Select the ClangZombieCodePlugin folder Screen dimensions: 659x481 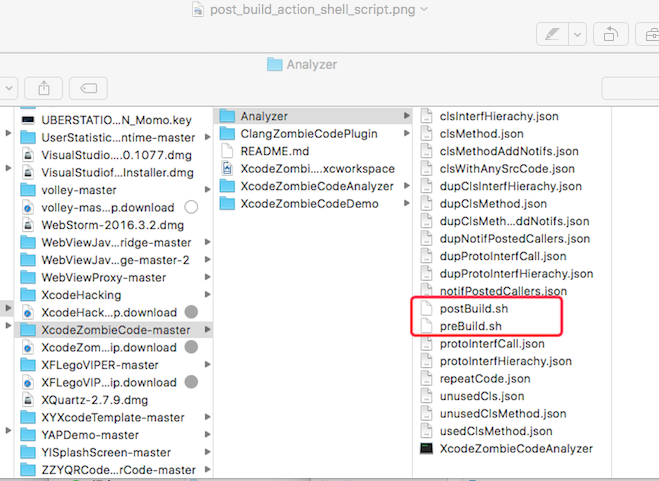(309, 134)
